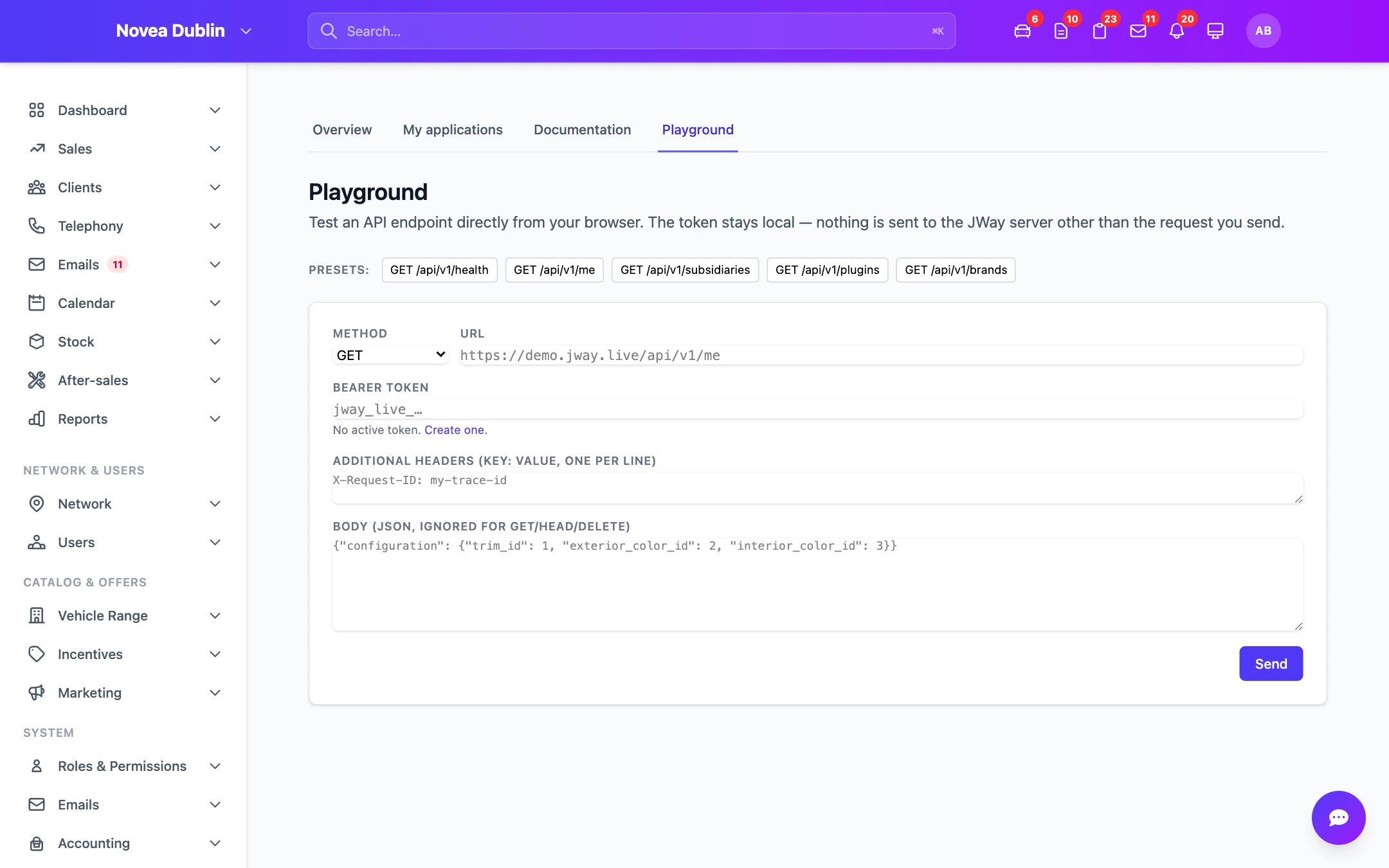Apply the GET /api/v1/brands preset
Screen dimensions: 1389x868
[x=956, y=269]
